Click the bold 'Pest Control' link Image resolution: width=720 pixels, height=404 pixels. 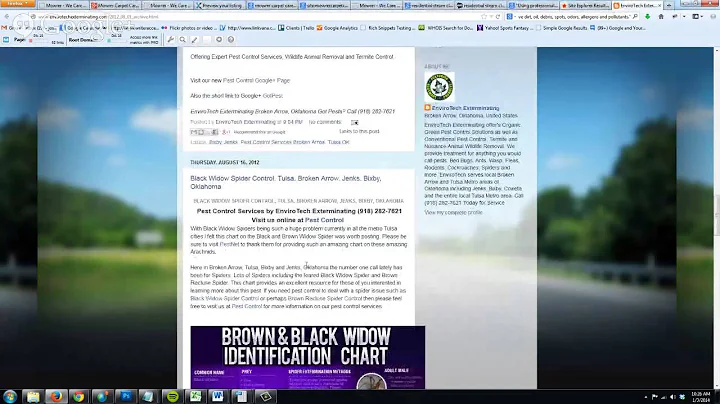(324, 220)
